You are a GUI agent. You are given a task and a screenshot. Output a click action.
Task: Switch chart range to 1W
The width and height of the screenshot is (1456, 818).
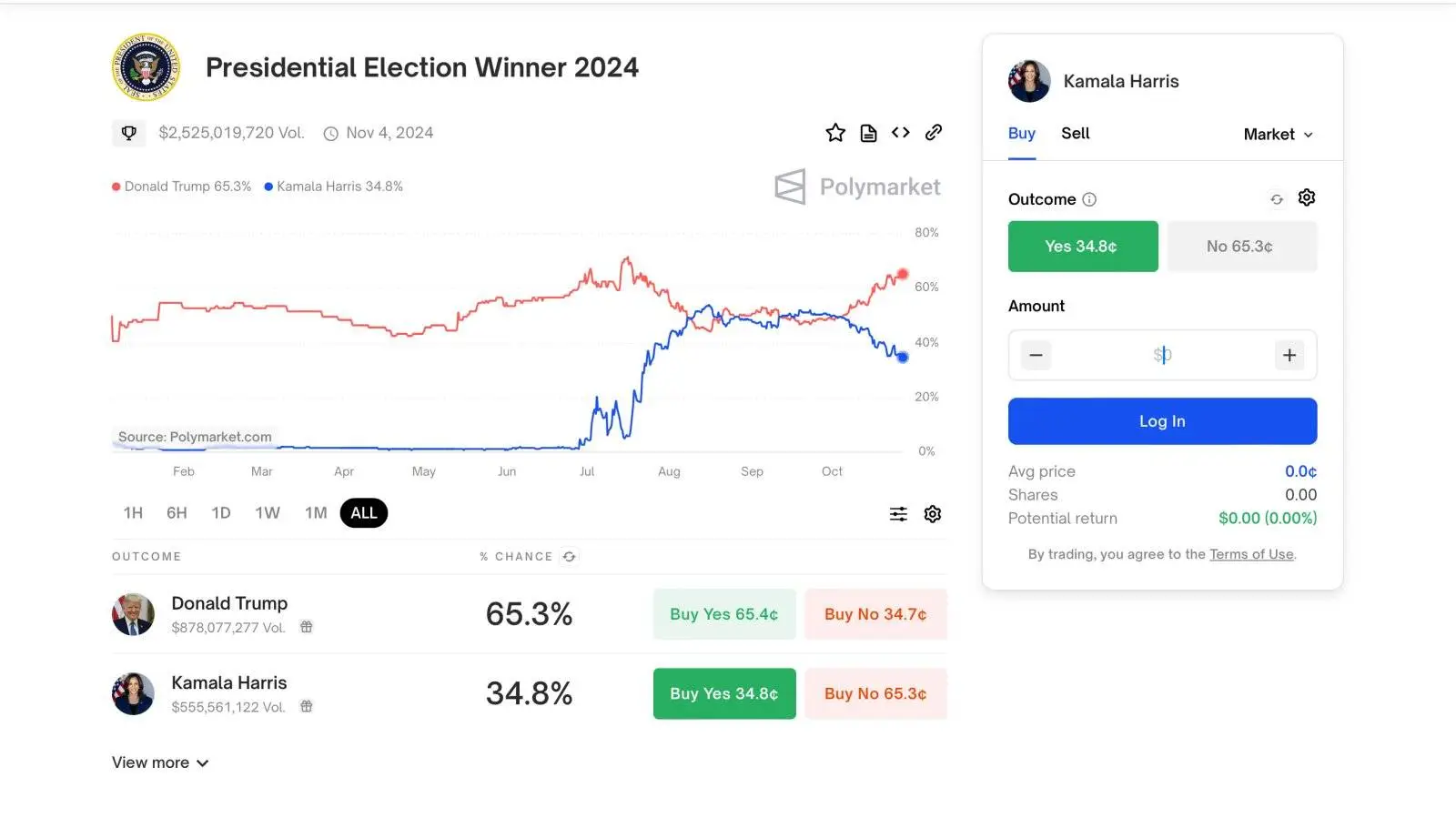coord(268,513)
